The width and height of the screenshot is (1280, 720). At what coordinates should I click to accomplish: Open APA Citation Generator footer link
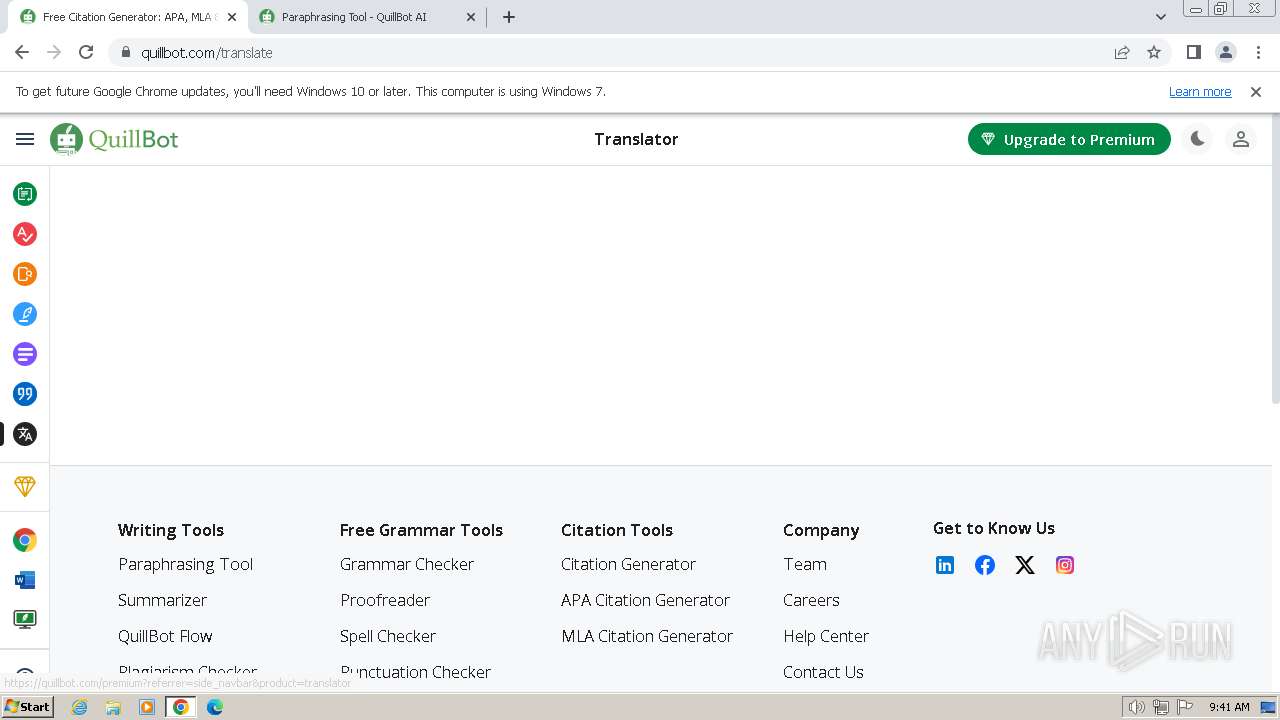(x=645, y=600)
